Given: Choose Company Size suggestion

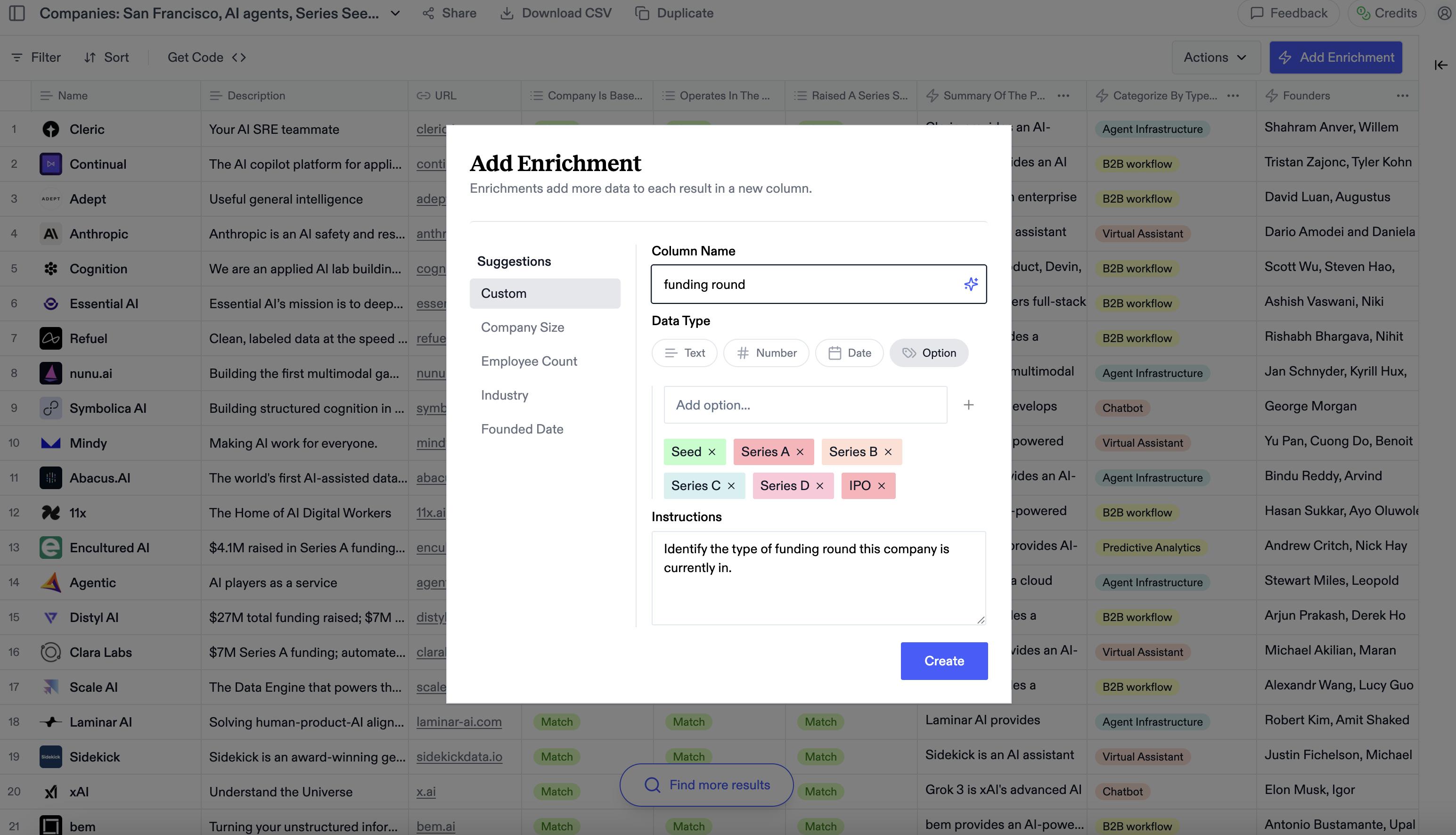Looking at the screenshot, I should click(x=523, y=327).
